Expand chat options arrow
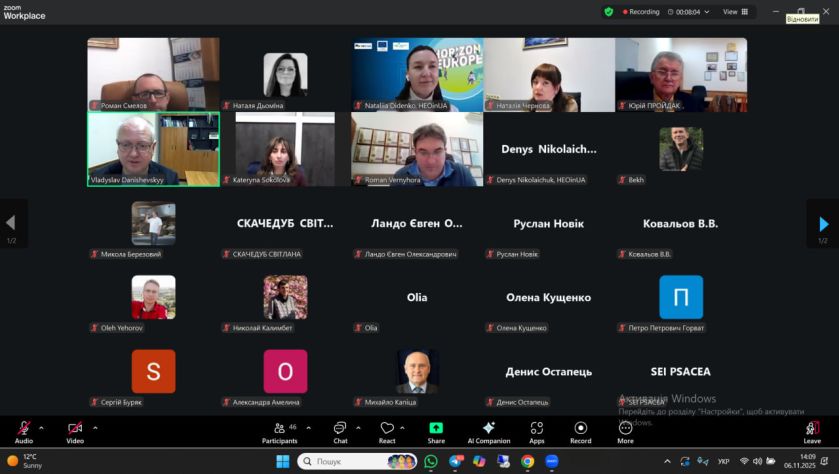The width and height of the screenshot is (839, 474). pyautogui.click(x=358, y=428)
